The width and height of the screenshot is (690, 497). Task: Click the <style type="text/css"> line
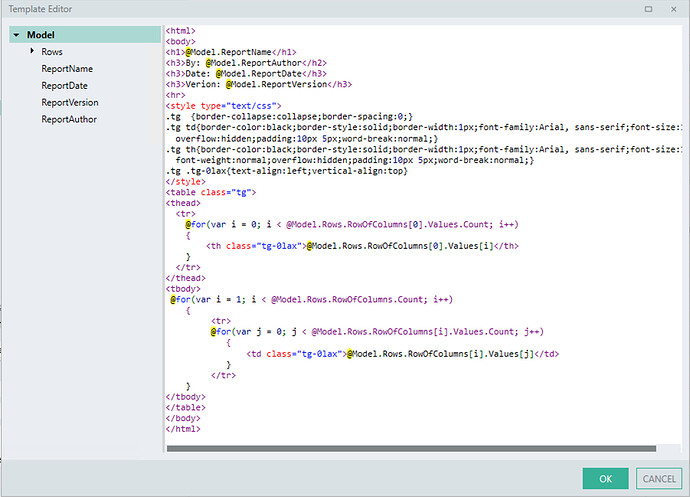(x=224, y=106)
